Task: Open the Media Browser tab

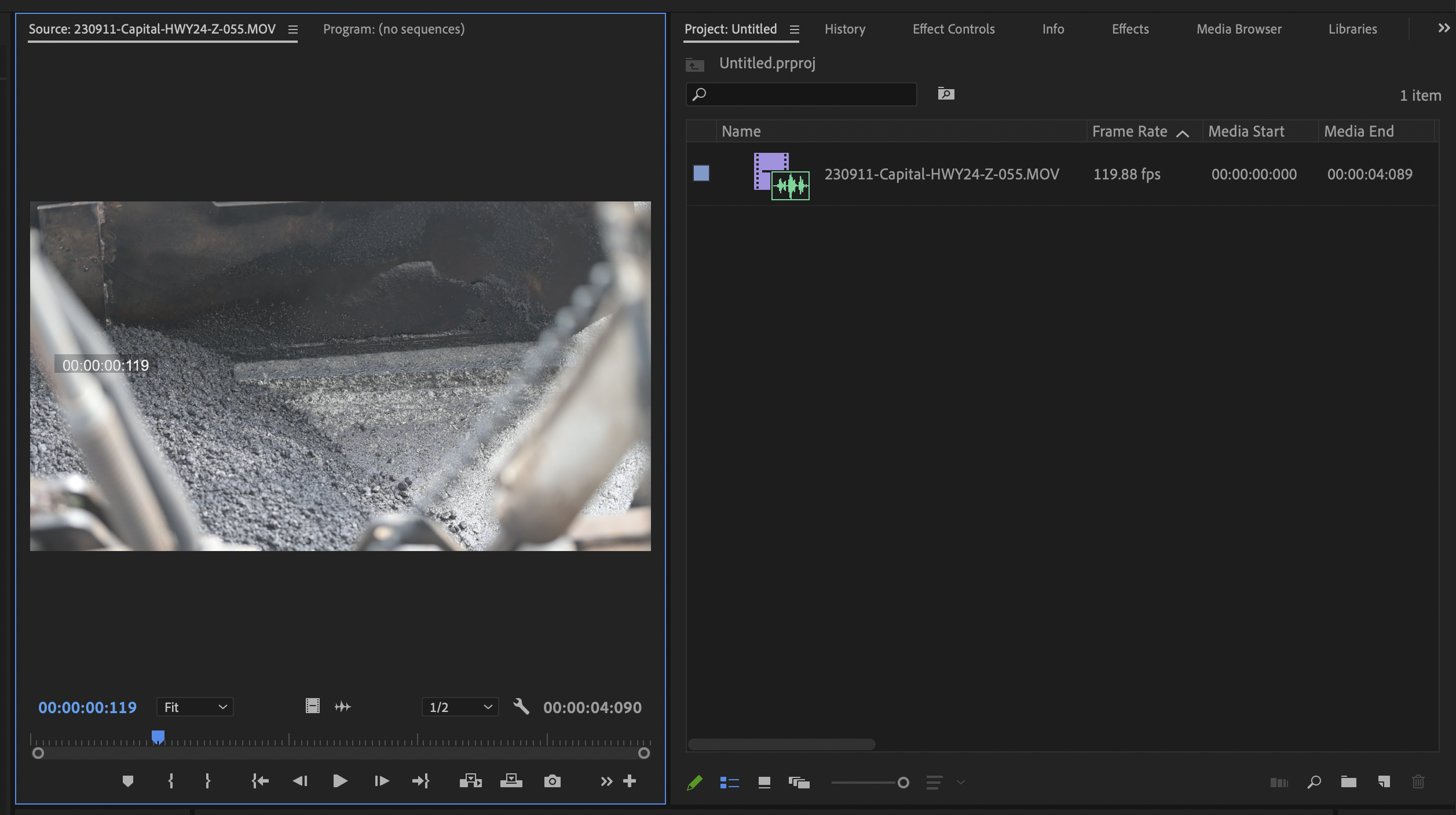Action: [1238, 29]
